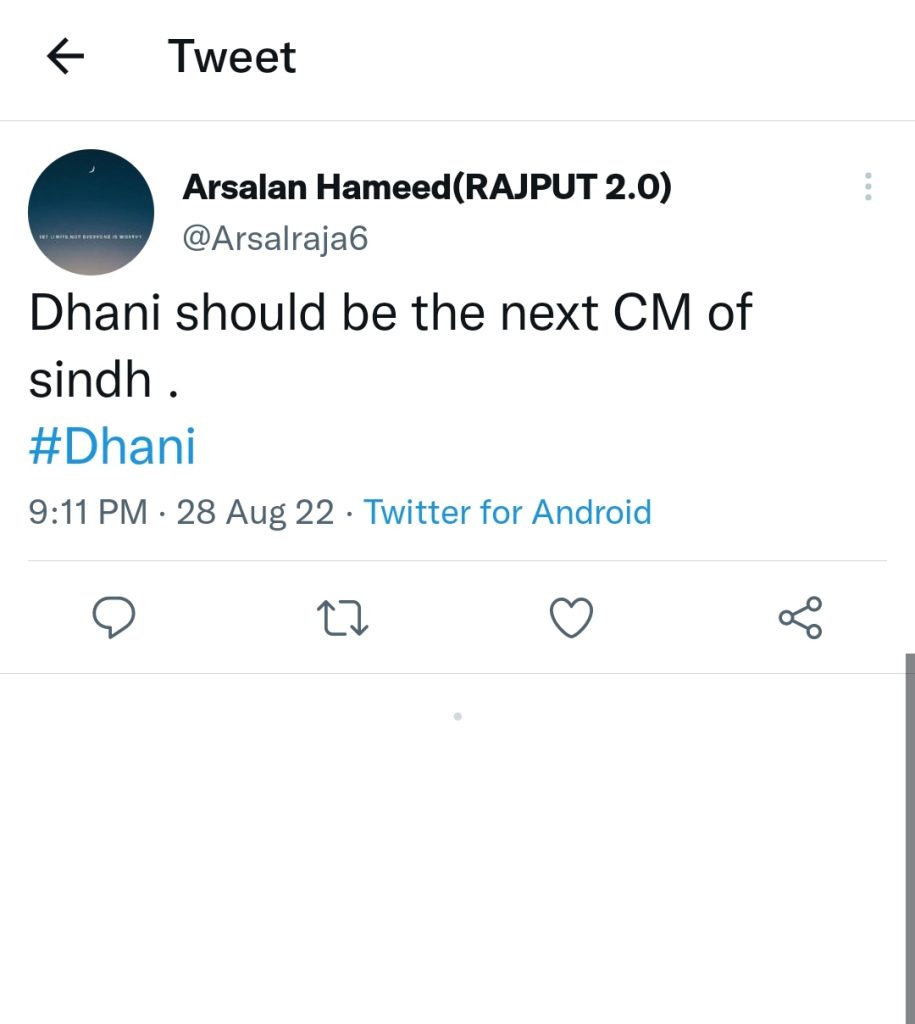Open sharing options from share icon
The width and height of the screenshot is (915, 1024).
click(x=800, y=618)
